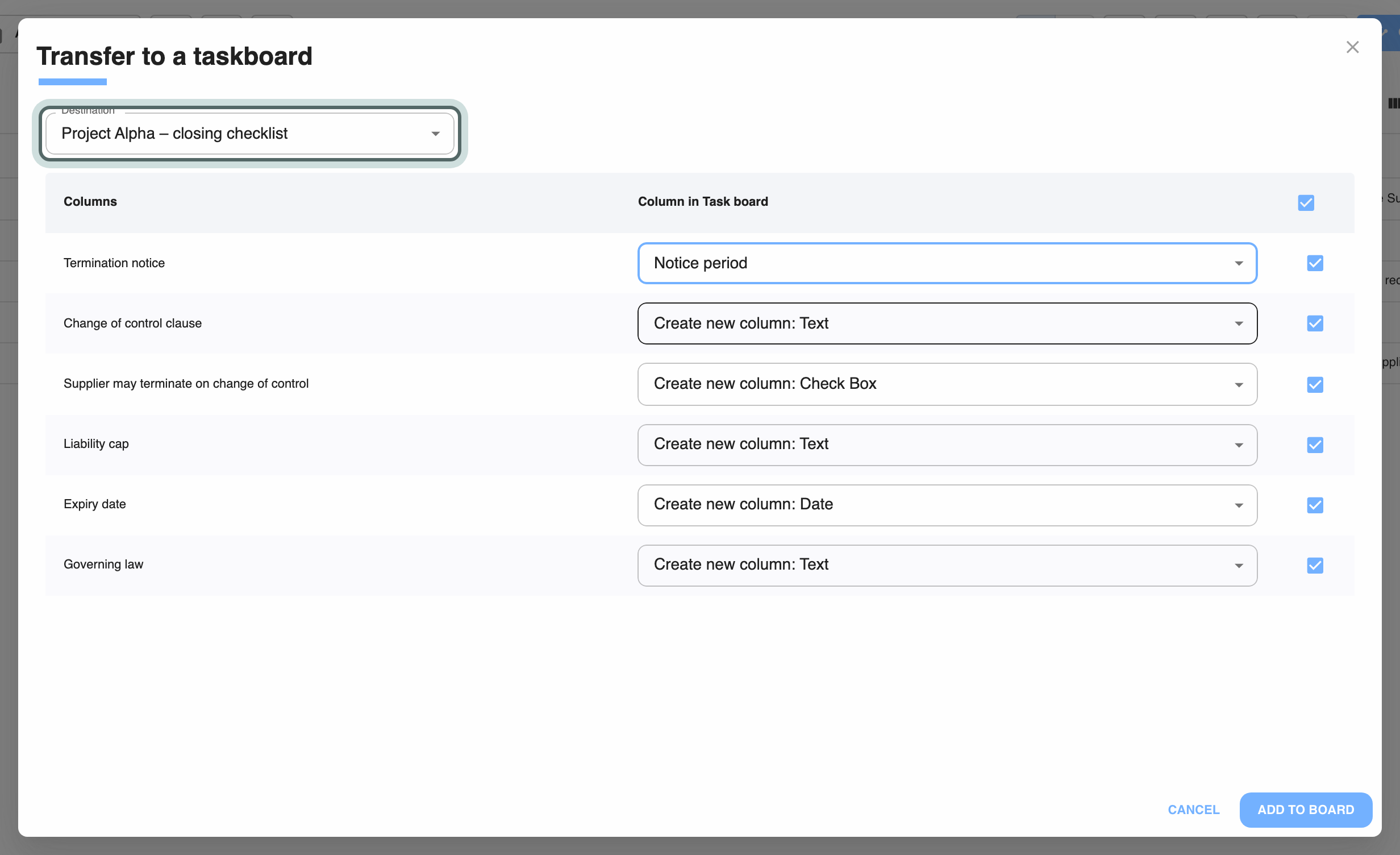This screenshot has width=1400, height=855.
Task: Click the Columns header text
Action: pos(90,201)
